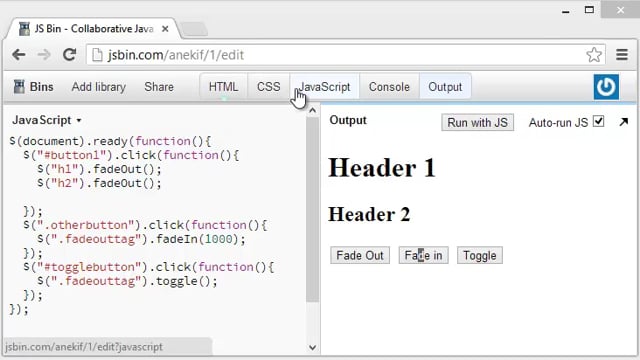Viewport: 640px width, 360px height.
Task: Click the Run with JS button
Action: 477,122
